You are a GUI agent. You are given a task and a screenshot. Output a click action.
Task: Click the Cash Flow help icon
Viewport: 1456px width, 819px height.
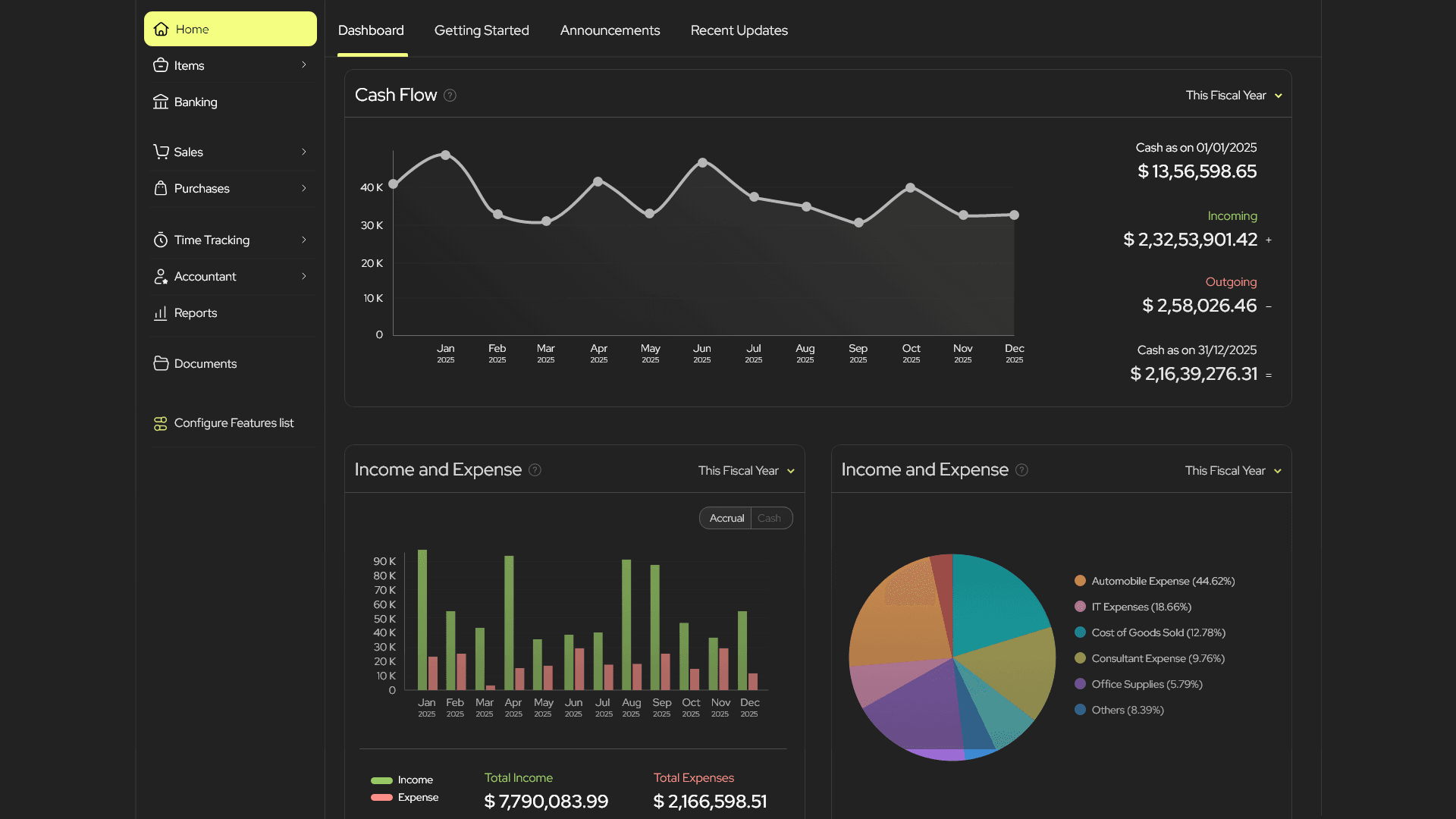point(450,95)
